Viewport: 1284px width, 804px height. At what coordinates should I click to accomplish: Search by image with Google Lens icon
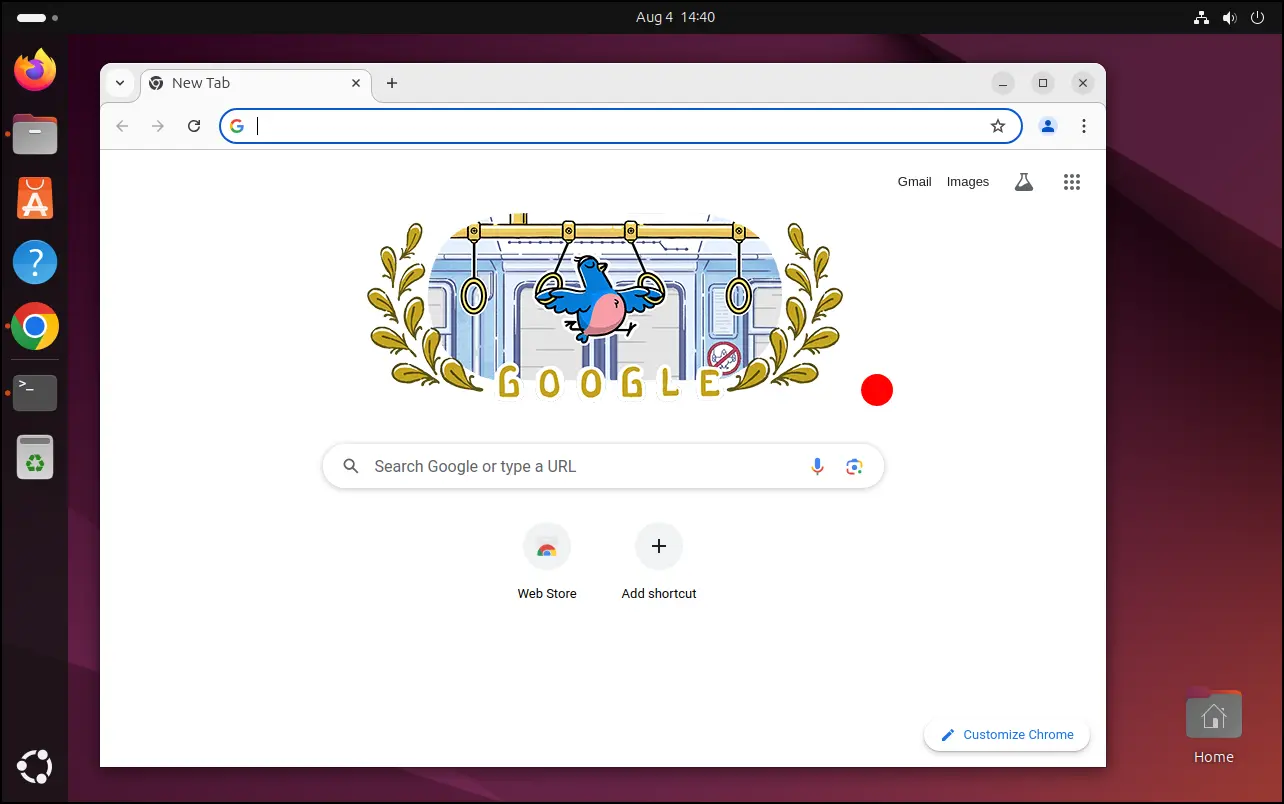click(x=854, y=466)
